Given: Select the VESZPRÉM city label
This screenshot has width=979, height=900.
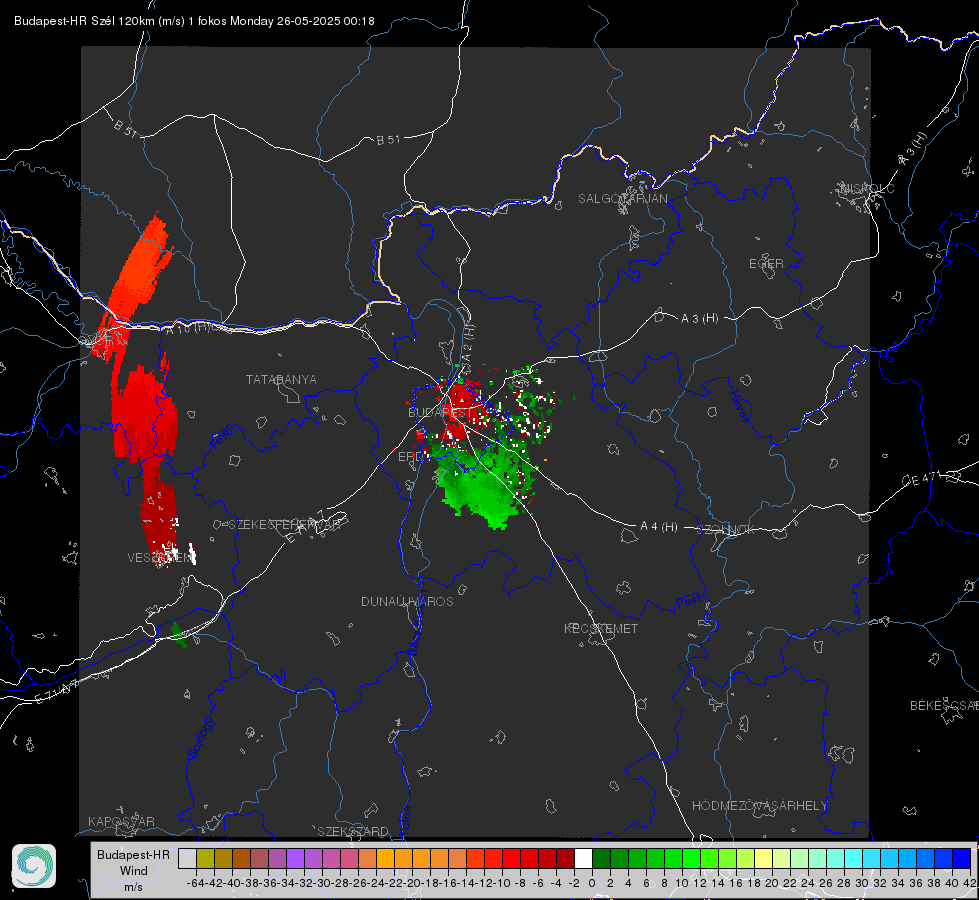Looking at the screenshot, I should pyautogui.click(x=159, y=558).
